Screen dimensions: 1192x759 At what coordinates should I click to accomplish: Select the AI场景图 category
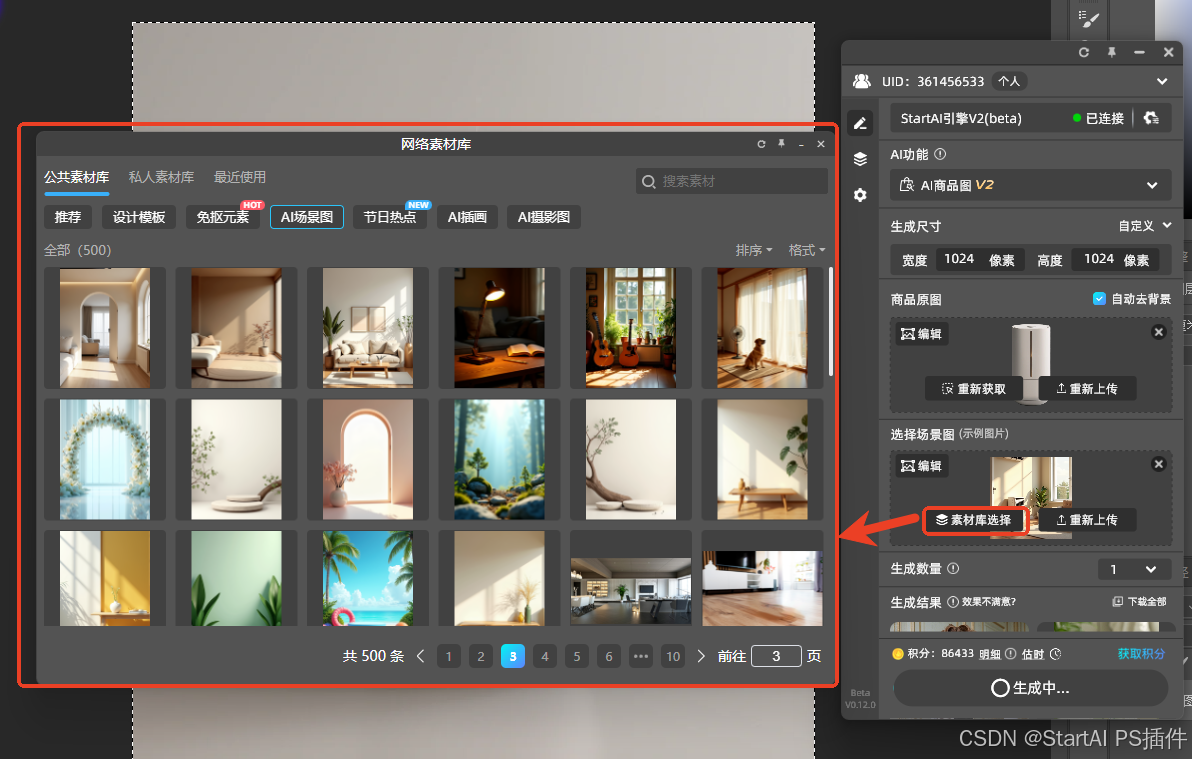click(307, 217)
